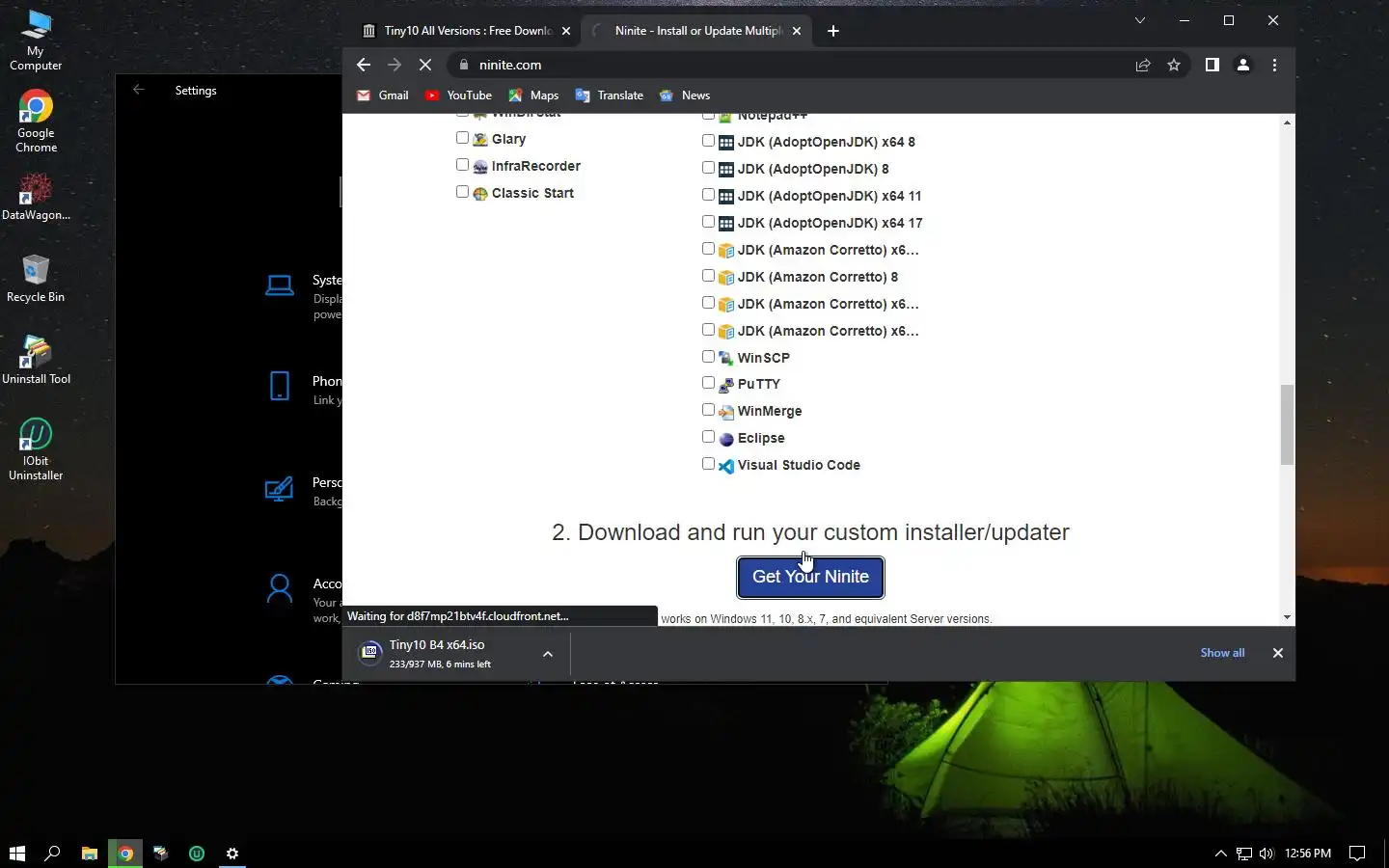This screenshot has height=868, width=1389.
Task: Show hidden system tray icons chevron
Action: point(1220,853)
